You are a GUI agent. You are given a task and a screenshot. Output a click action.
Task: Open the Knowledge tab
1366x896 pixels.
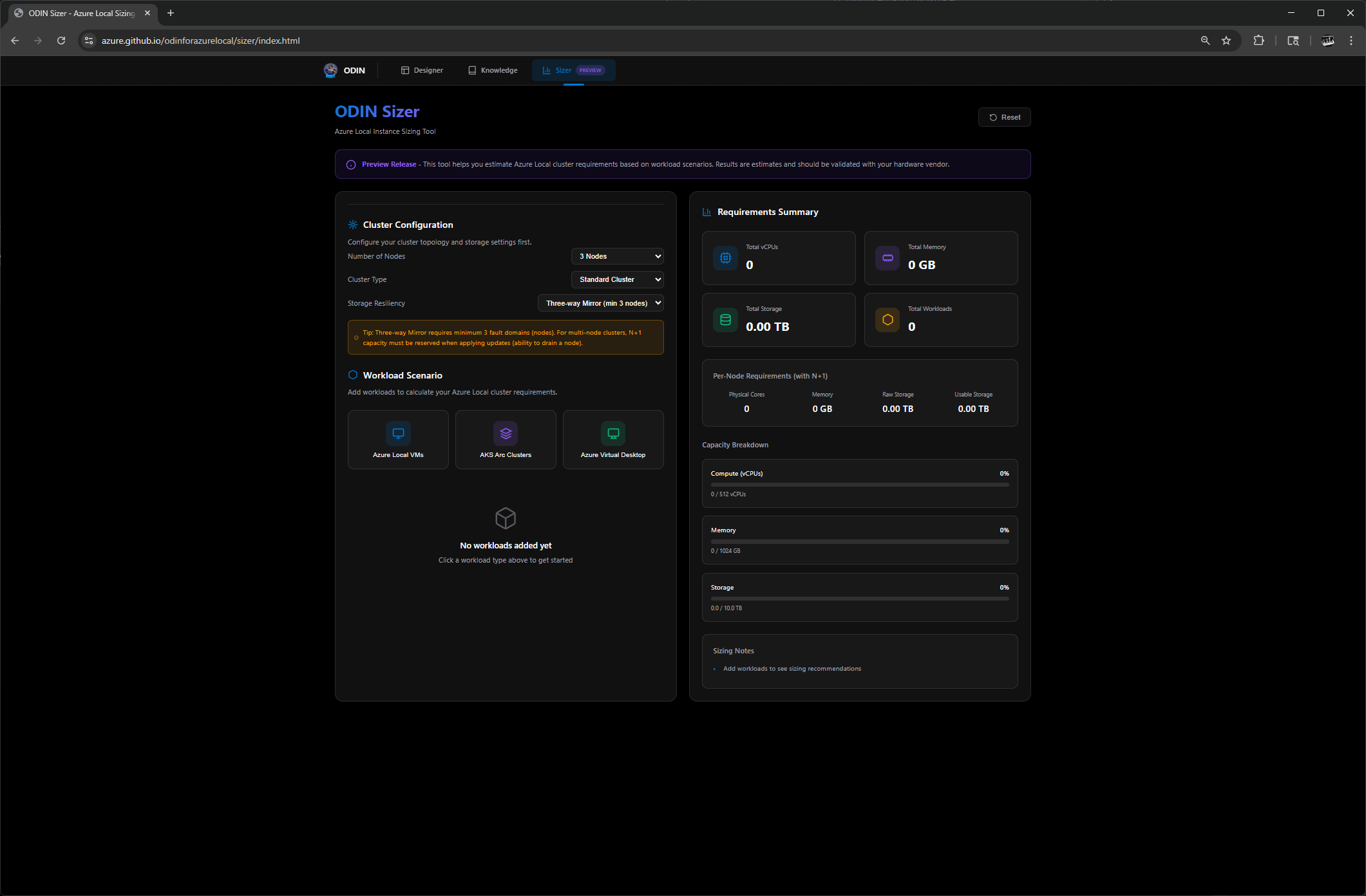493,70
